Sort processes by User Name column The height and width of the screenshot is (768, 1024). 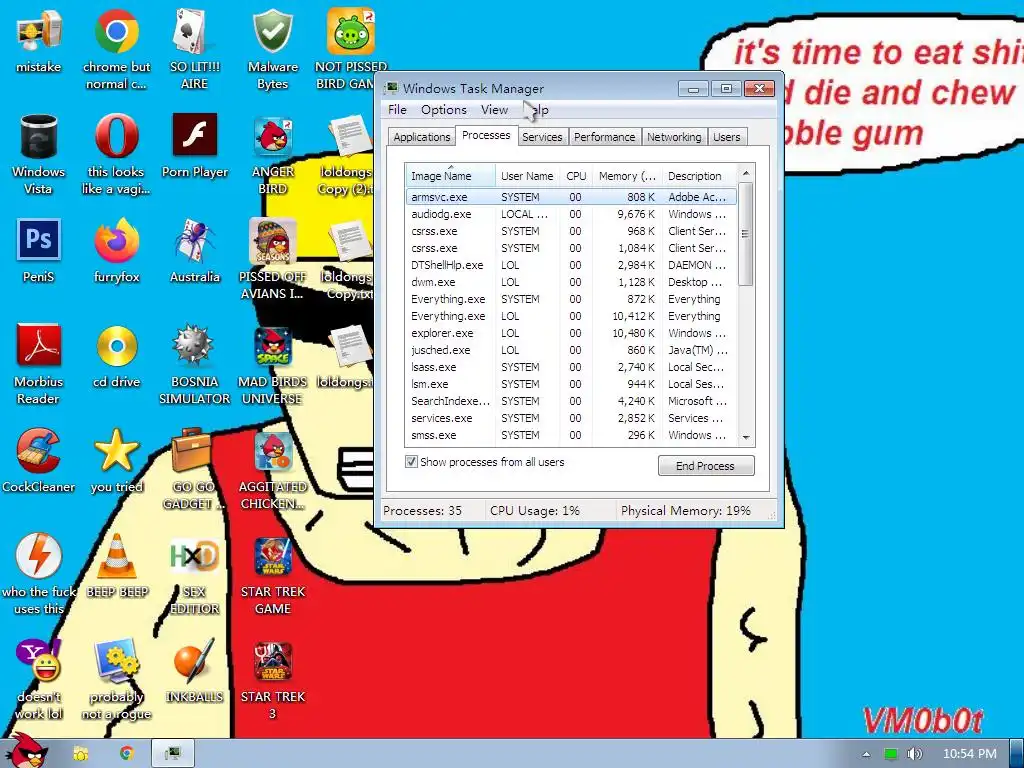point(527,176)
